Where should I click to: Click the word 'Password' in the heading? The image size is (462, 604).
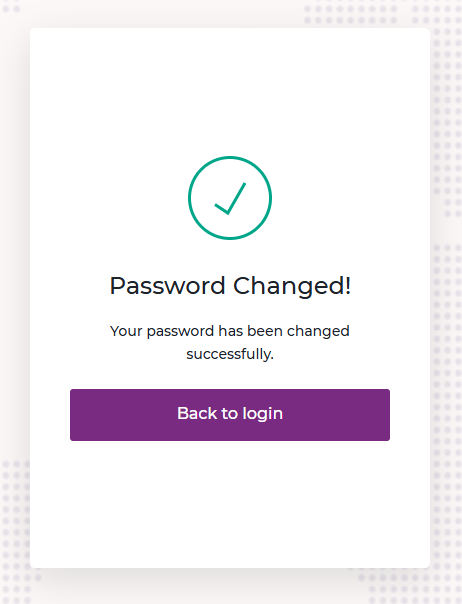167,286
